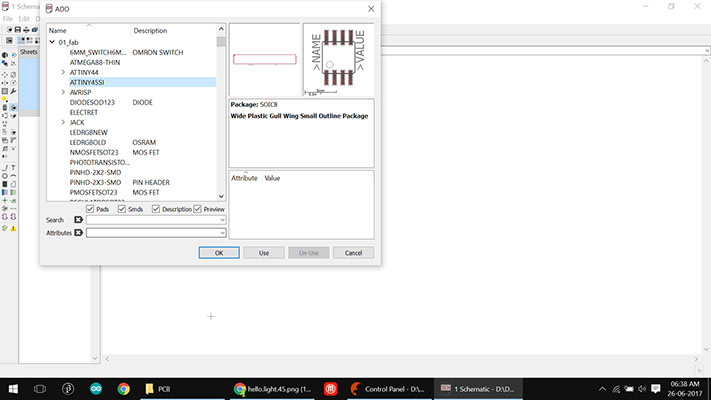Select the Line drawing tool
Viewport: 711px width, 400px height.
pos(5,168)
